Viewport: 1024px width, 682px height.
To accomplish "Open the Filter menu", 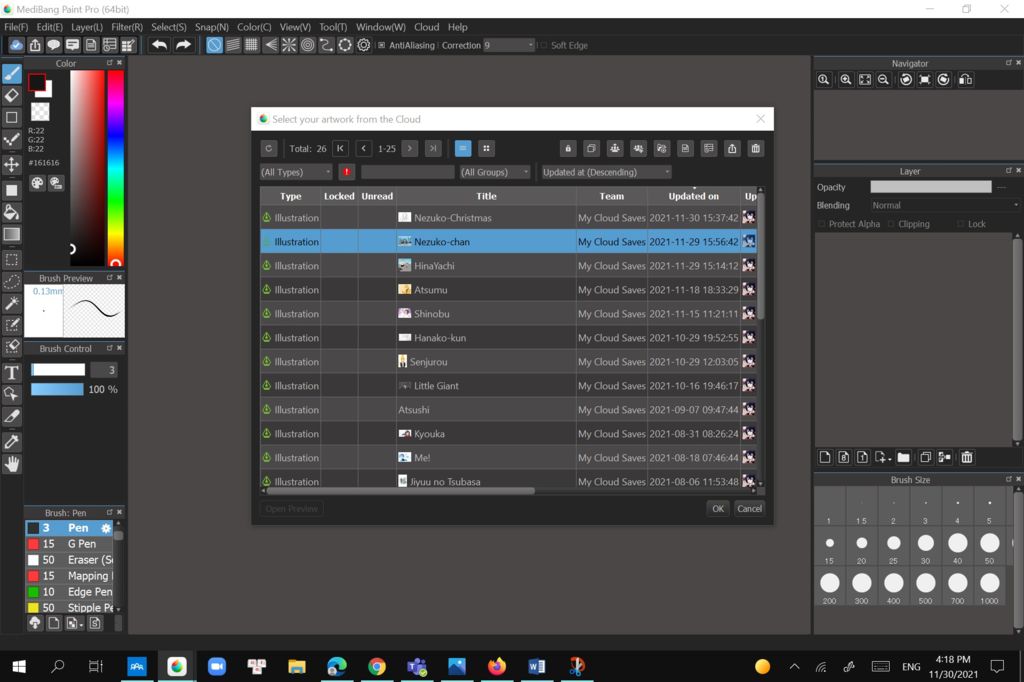I will point(127,27).
